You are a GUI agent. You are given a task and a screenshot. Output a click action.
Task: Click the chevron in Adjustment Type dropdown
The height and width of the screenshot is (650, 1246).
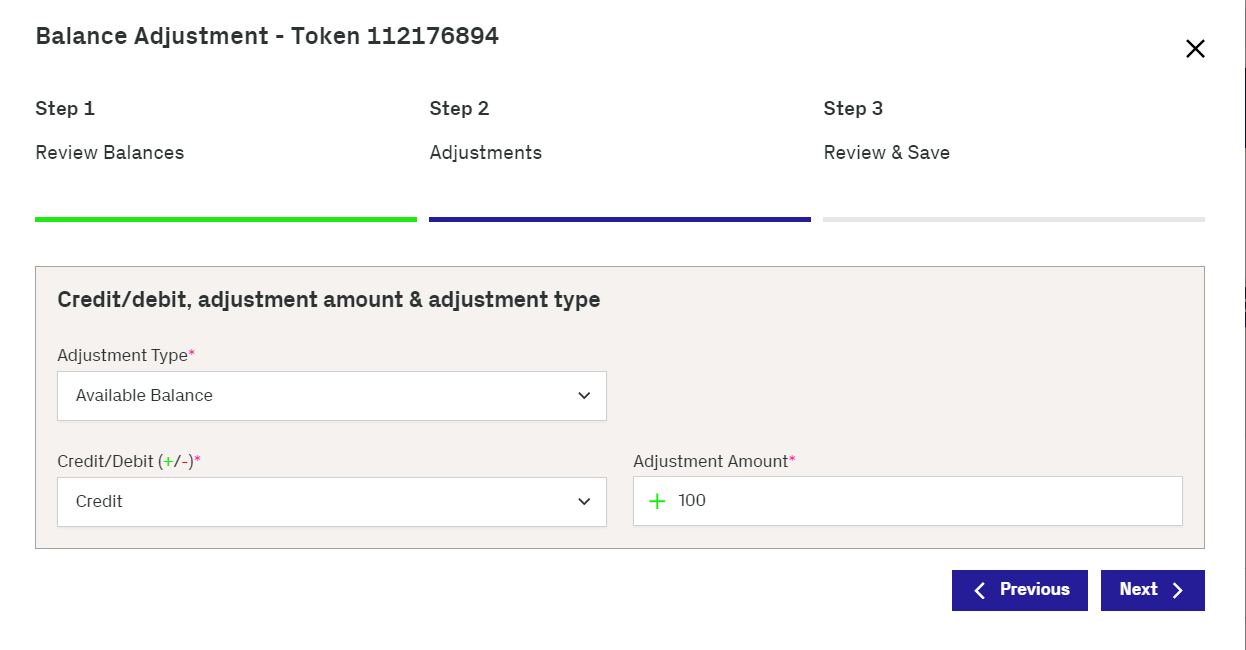point(584,396)
